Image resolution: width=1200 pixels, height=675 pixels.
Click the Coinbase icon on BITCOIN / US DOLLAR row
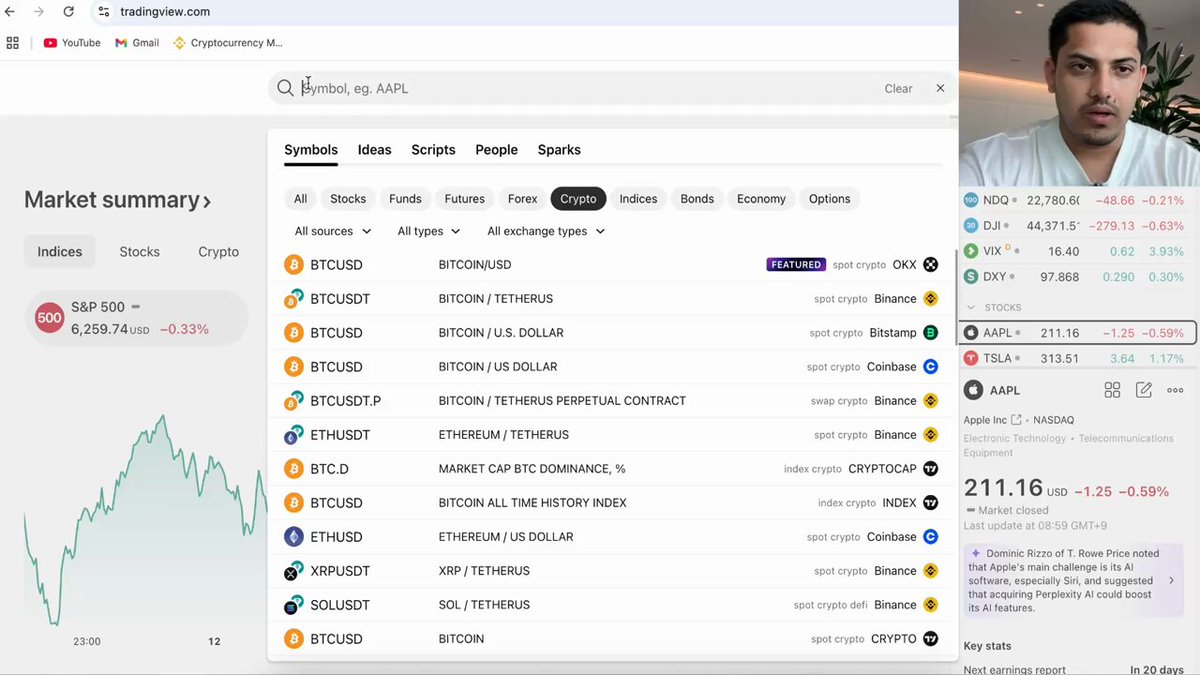(x=930, y=367)
